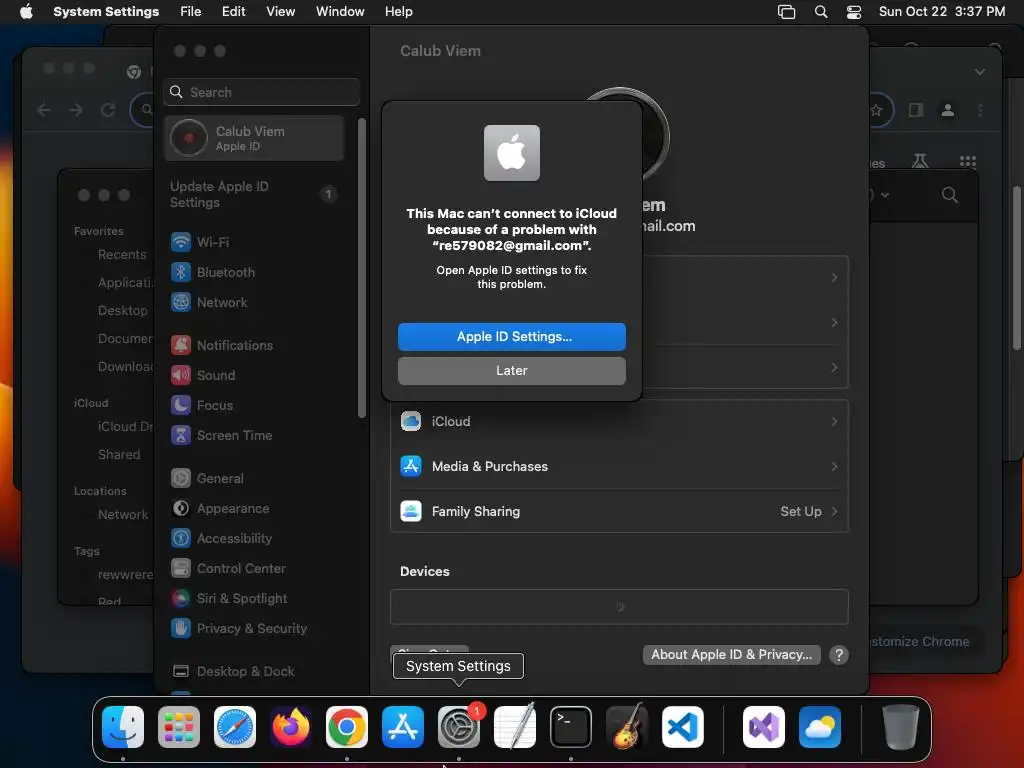Launch Terminal from the Dock
Image resolution: width=1024 pixels, height=768 pixels.
(x=571, y=727)
